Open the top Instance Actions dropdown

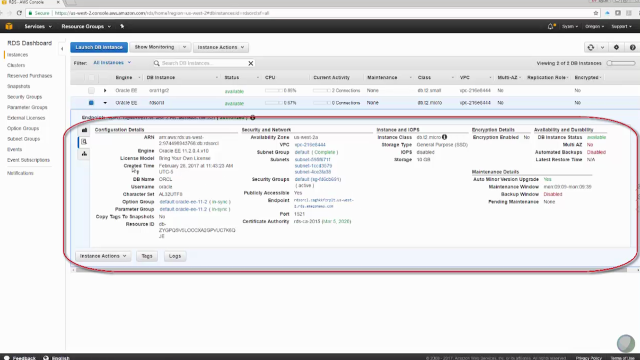click(220, 47)
